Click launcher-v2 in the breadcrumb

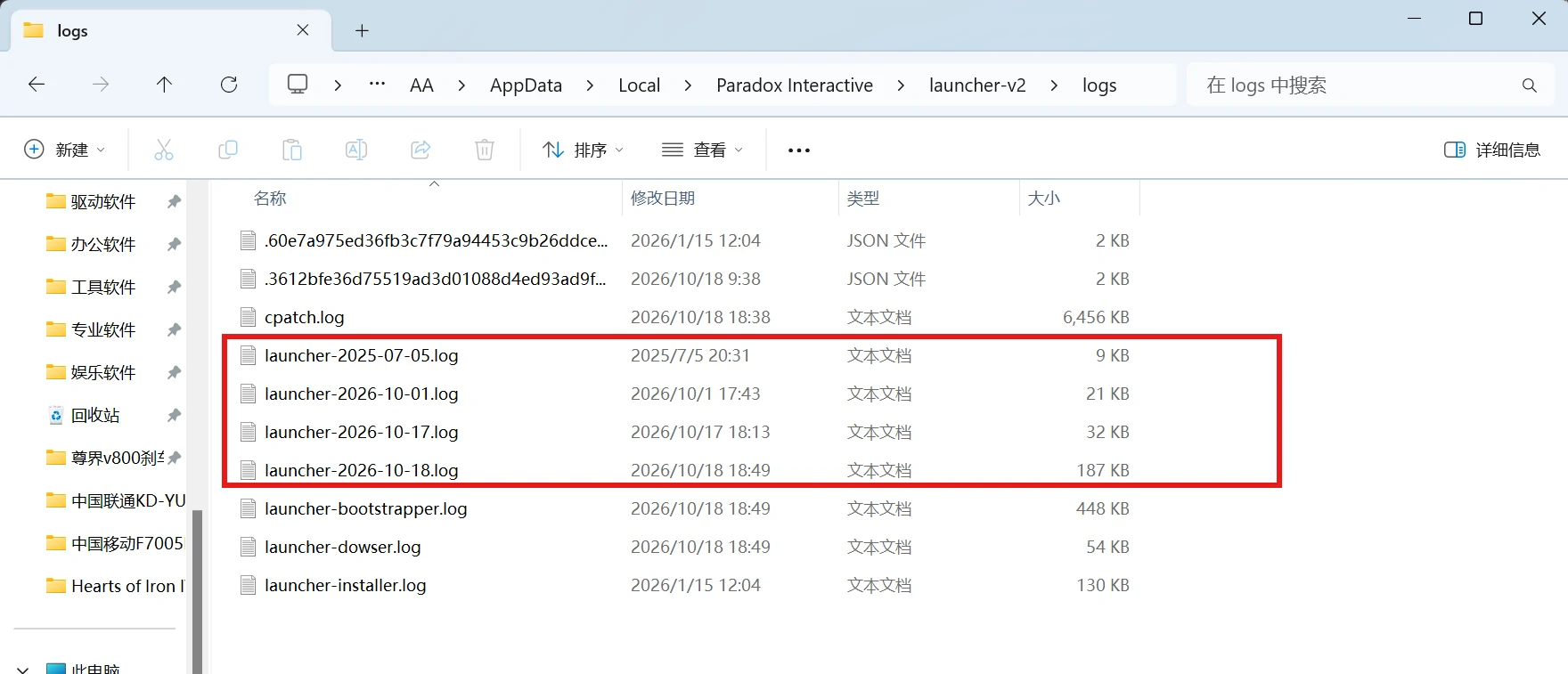[977, 85]
